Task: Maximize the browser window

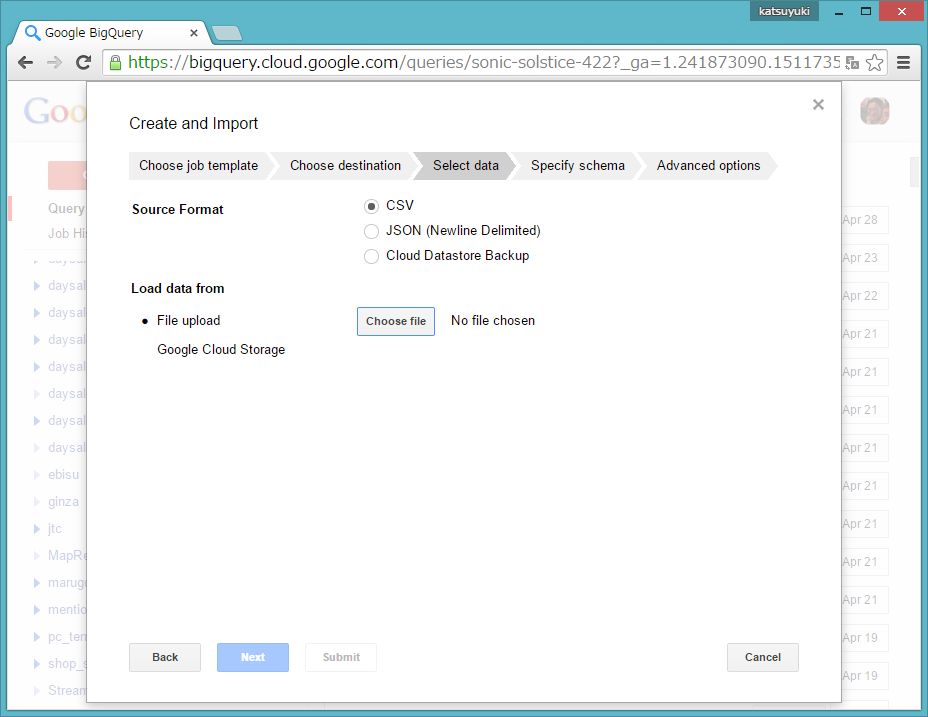Action: [865, 12]
